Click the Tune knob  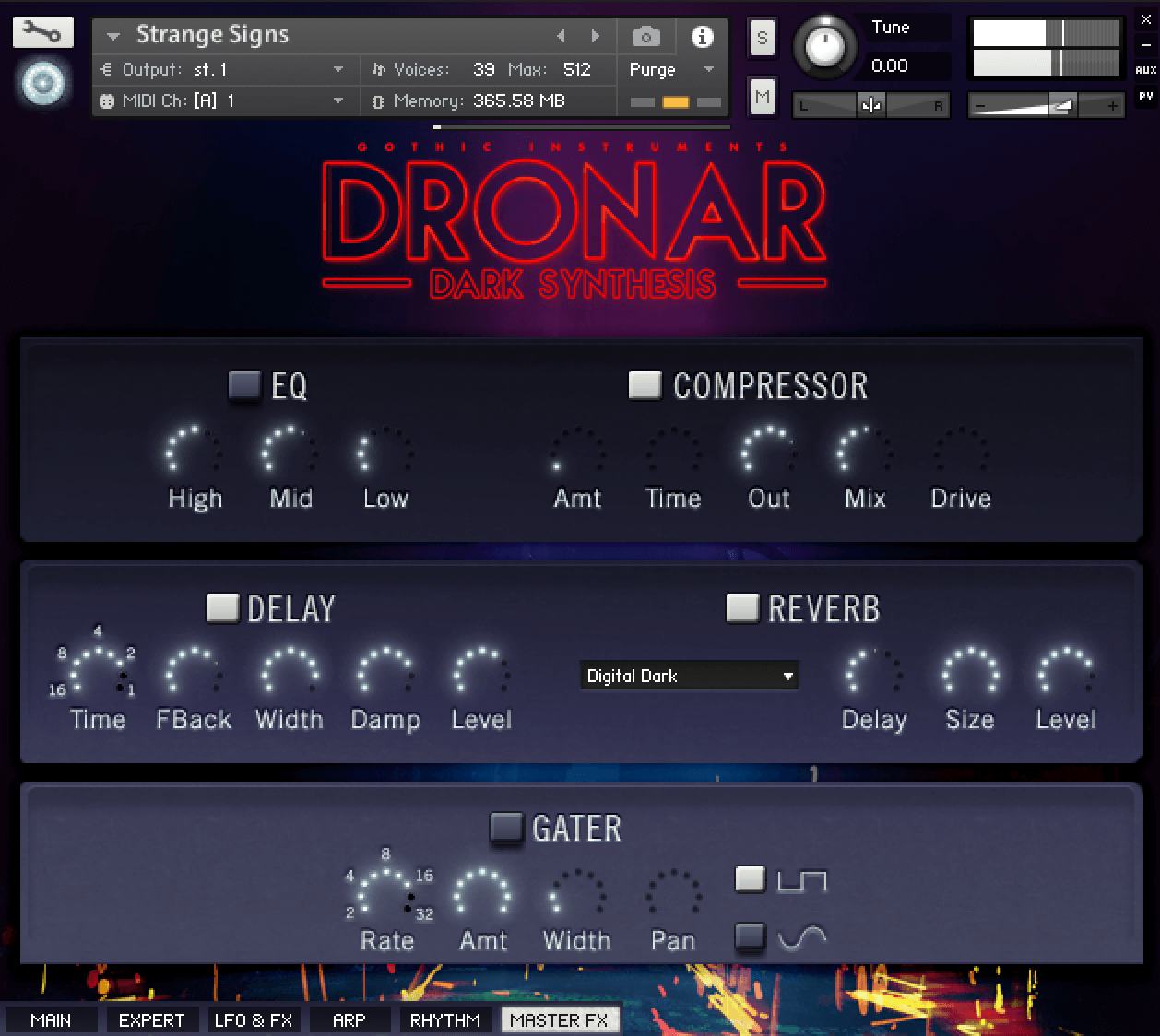(825, 46)
